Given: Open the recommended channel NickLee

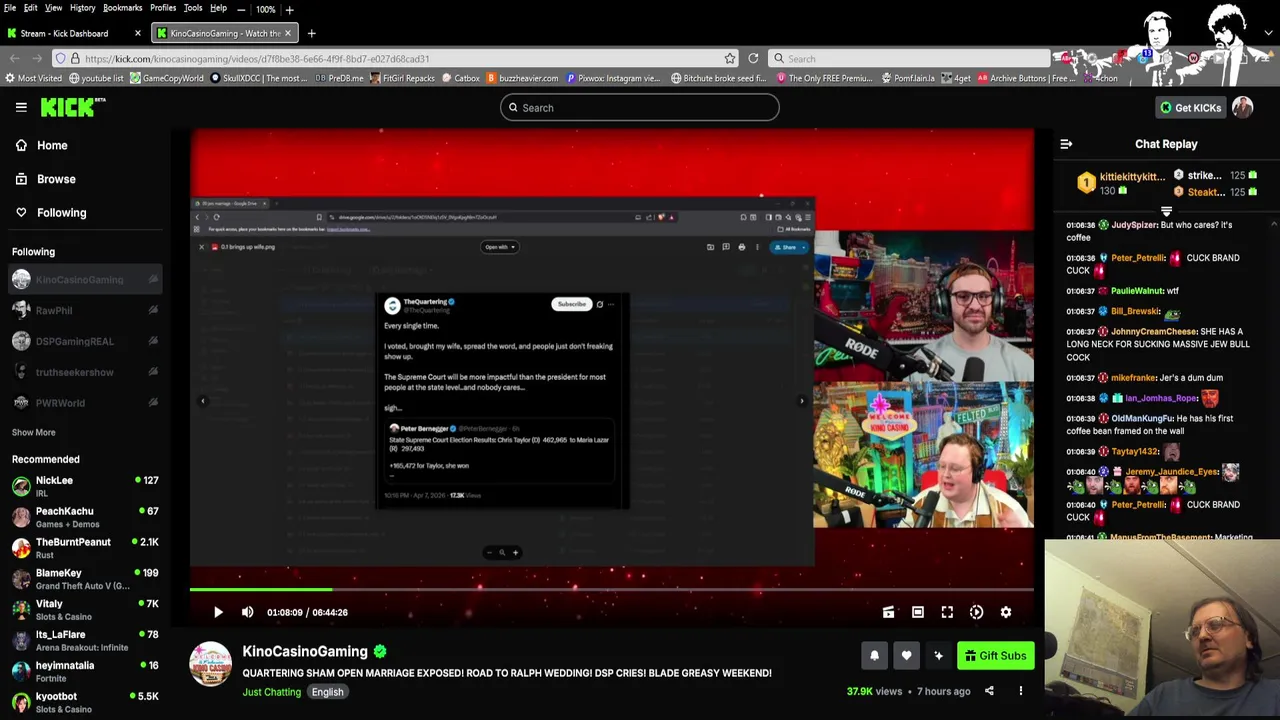Looking at the screenshot, I should click(x=85, y=486).
